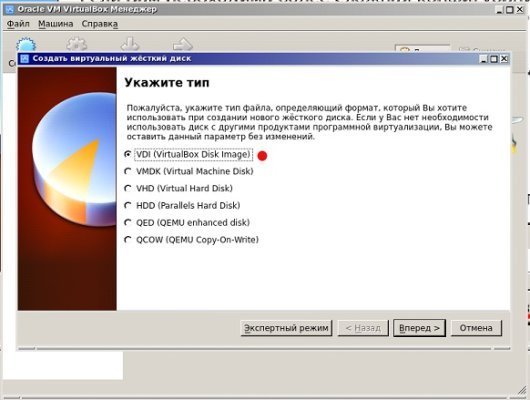The image size is (530, 400).
Task: Click the Вперед > button
Action: click(419, 328)
